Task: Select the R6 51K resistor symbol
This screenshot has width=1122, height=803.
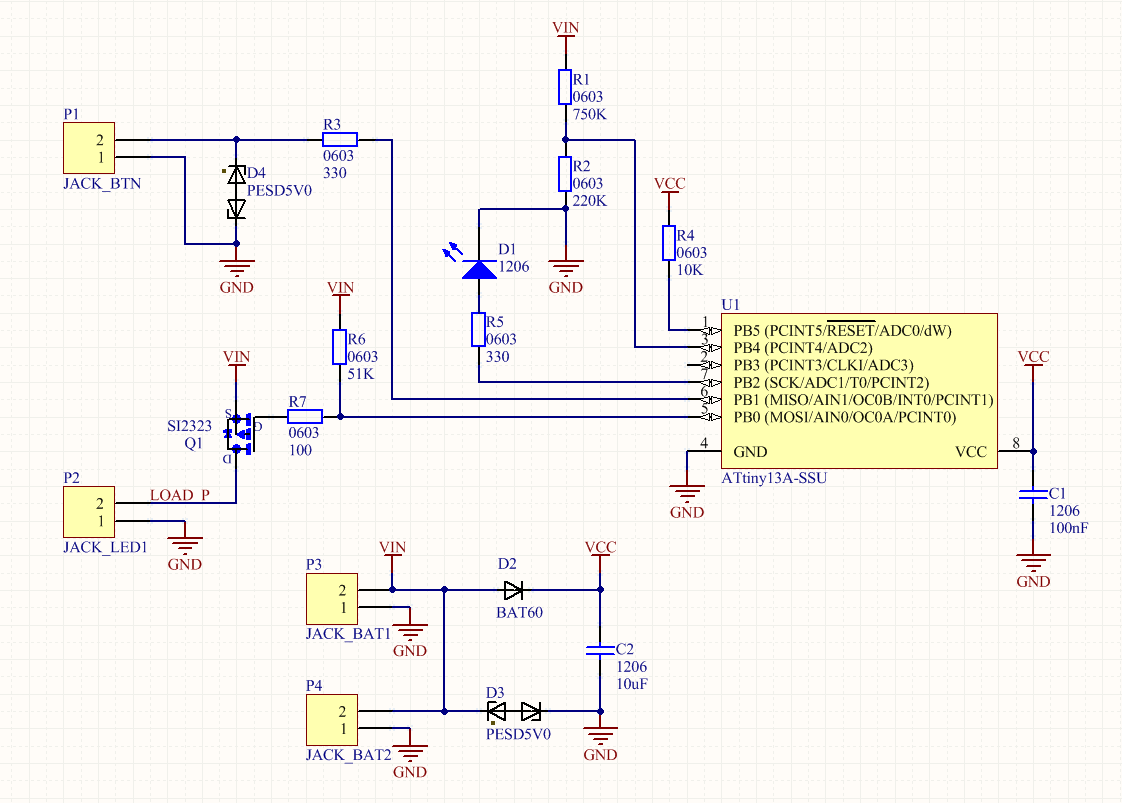Action: pyautogui.click(x=340, y=348)
